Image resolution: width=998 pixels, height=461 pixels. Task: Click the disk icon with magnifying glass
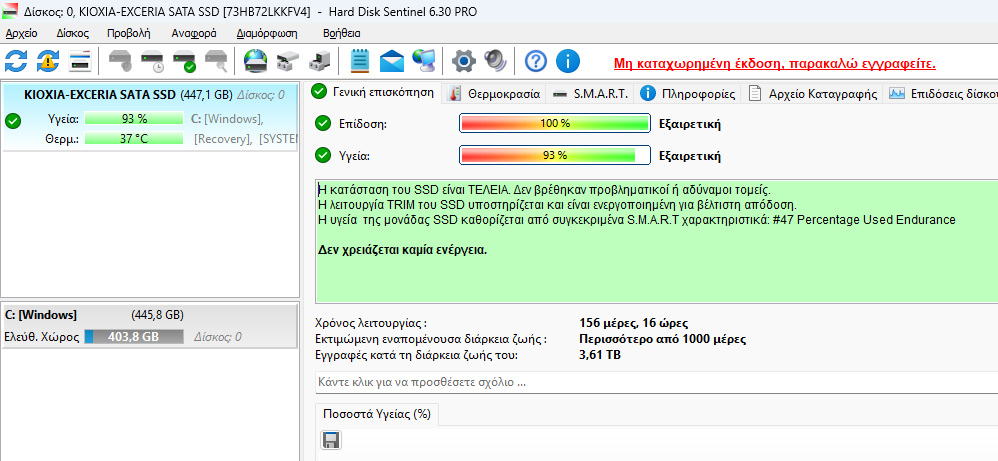[216, 61]
